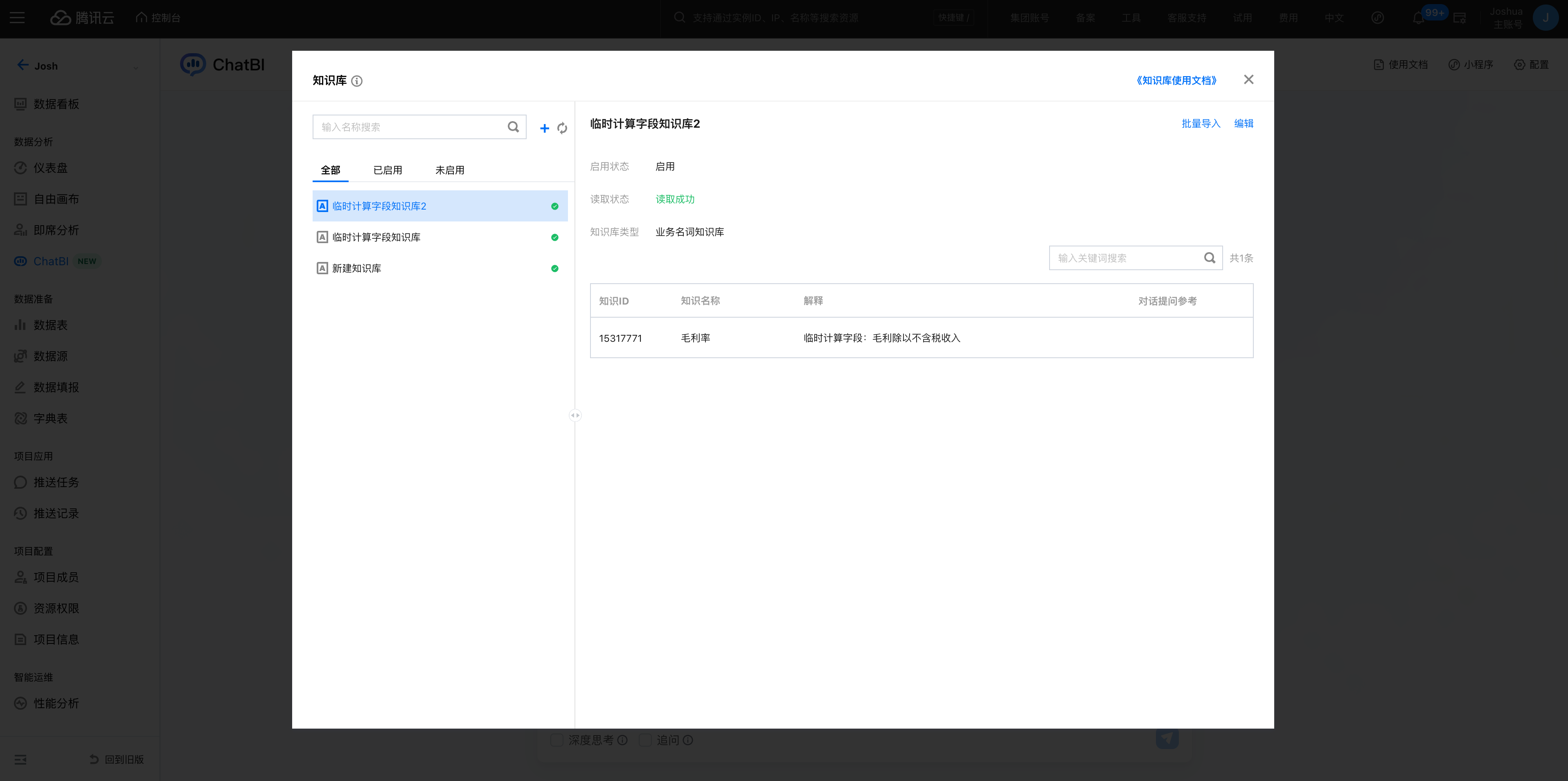Click the 编辑 link
The height and width of the screenshot is (781, 1568).
1244,124
